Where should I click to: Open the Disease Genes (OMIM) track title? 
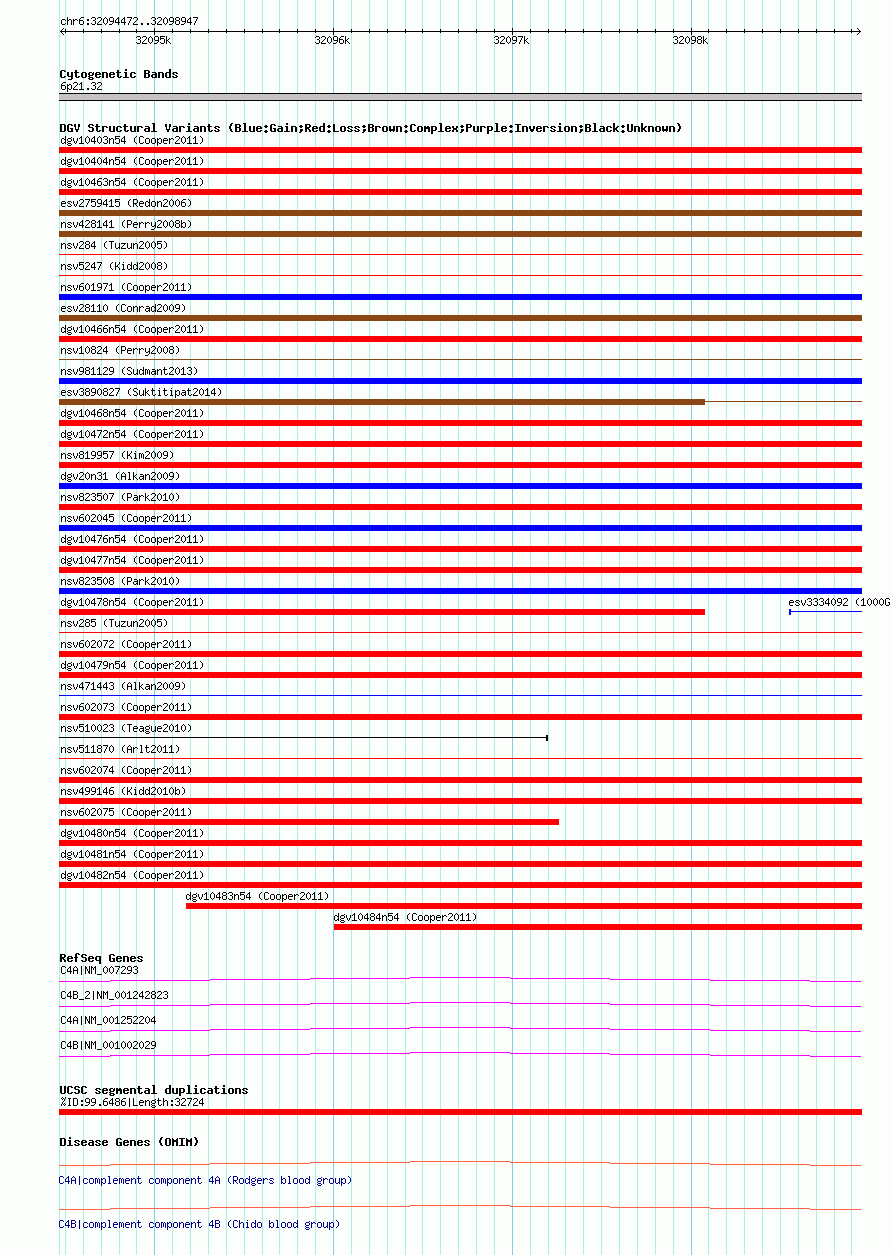coord(129,1142)
